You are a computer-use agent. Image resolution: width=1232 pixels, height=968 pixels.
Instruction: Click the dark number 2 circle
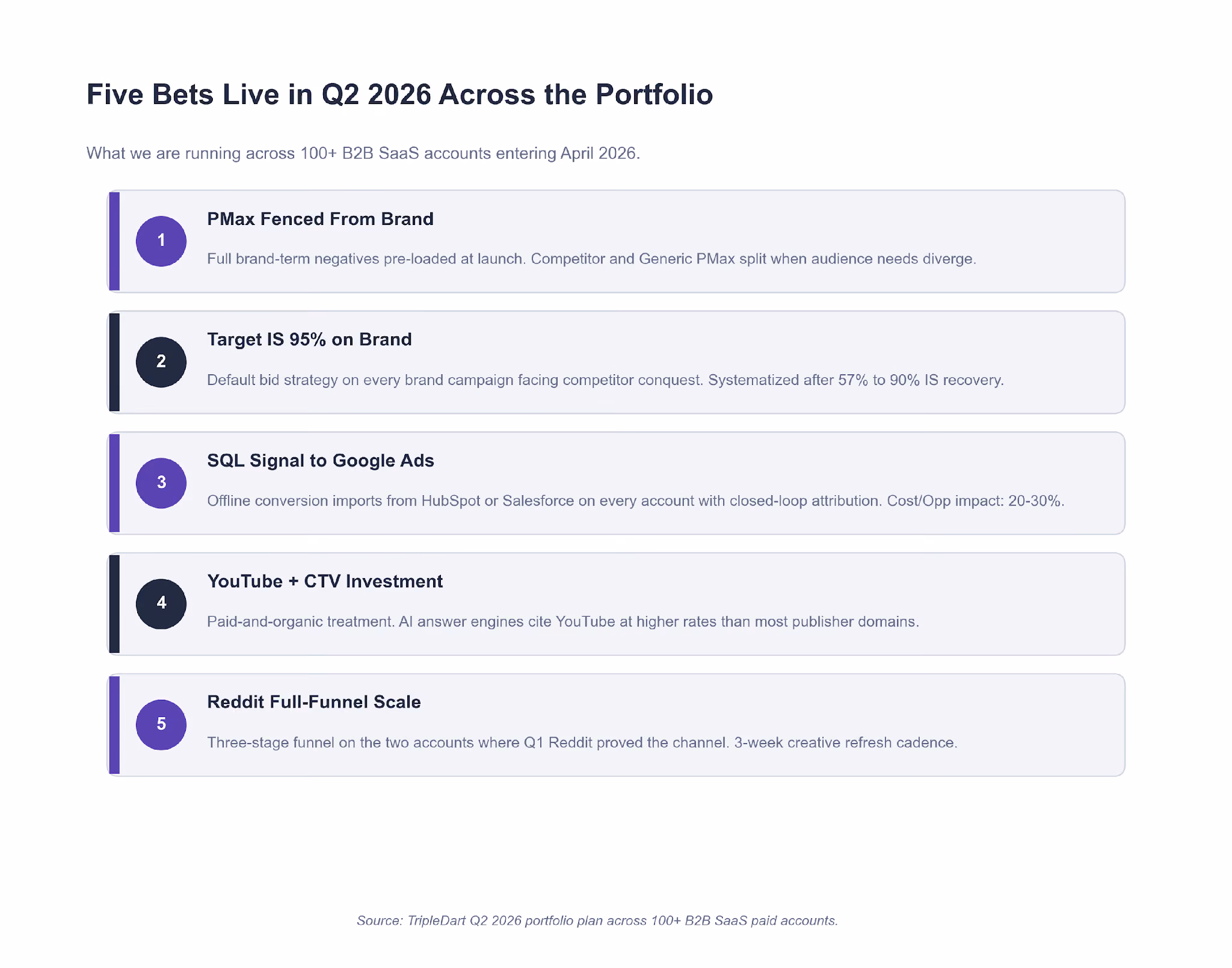pos(161,362)
